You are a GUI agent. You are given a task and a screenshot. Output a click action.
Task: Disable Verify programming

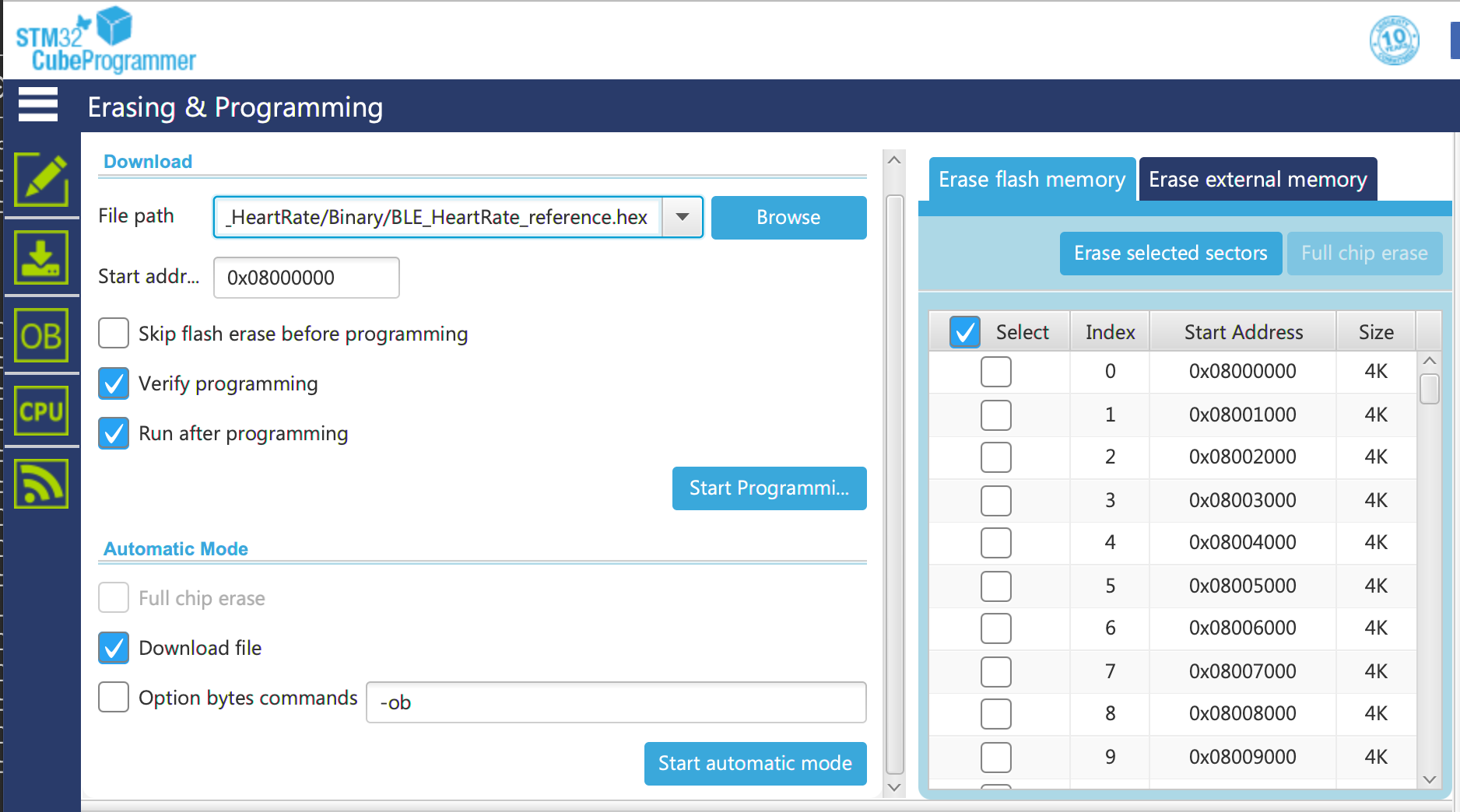click(x=113, y=383)
